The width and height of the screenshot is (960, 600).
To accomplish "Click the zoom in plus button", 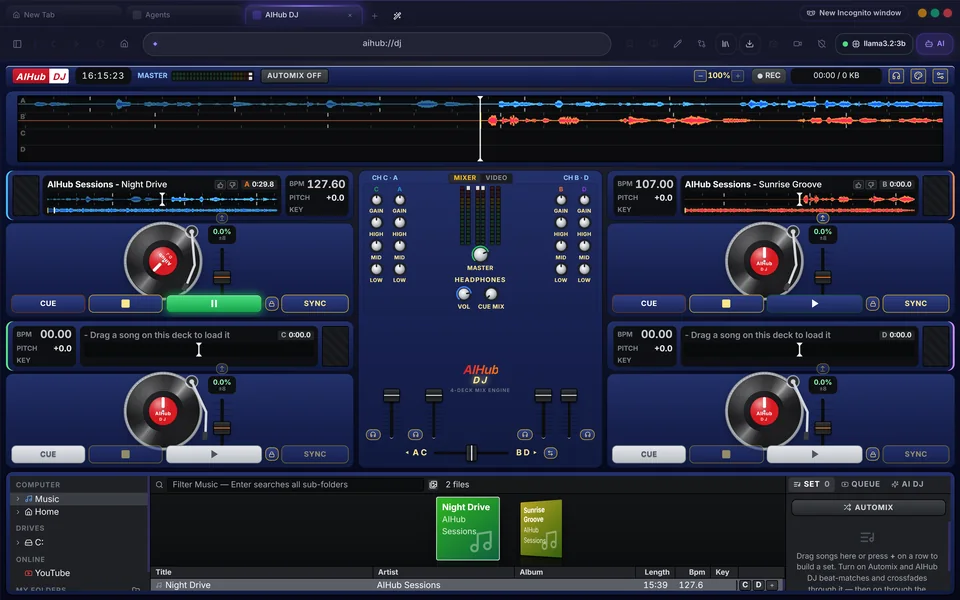I will 738,76.
